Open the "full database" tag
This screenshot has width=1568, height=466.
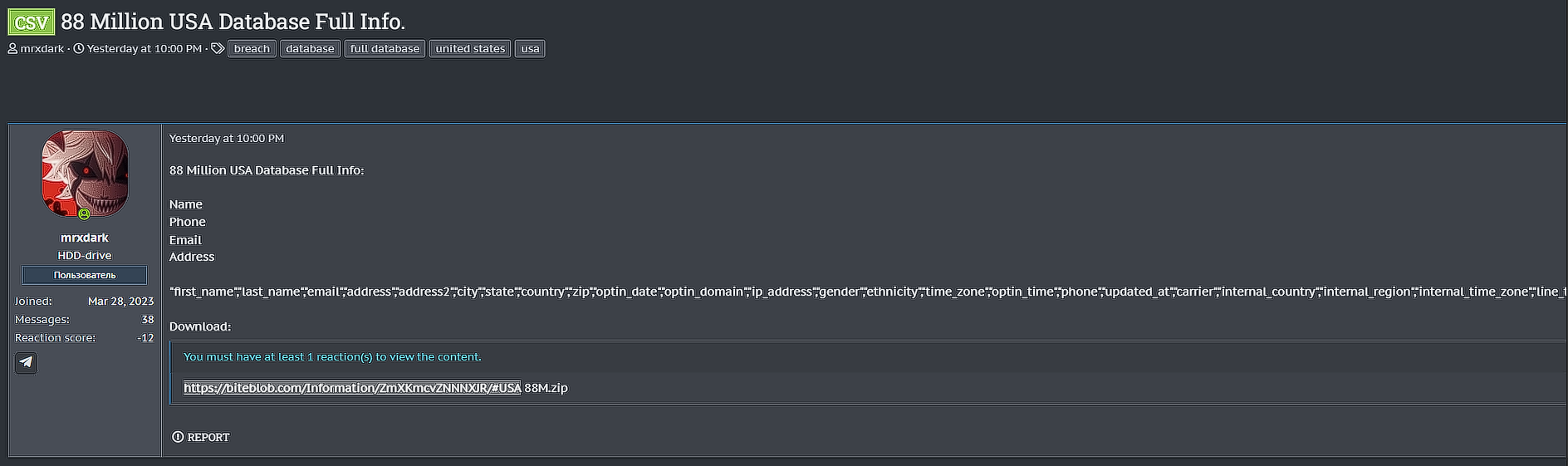[385, 49]
